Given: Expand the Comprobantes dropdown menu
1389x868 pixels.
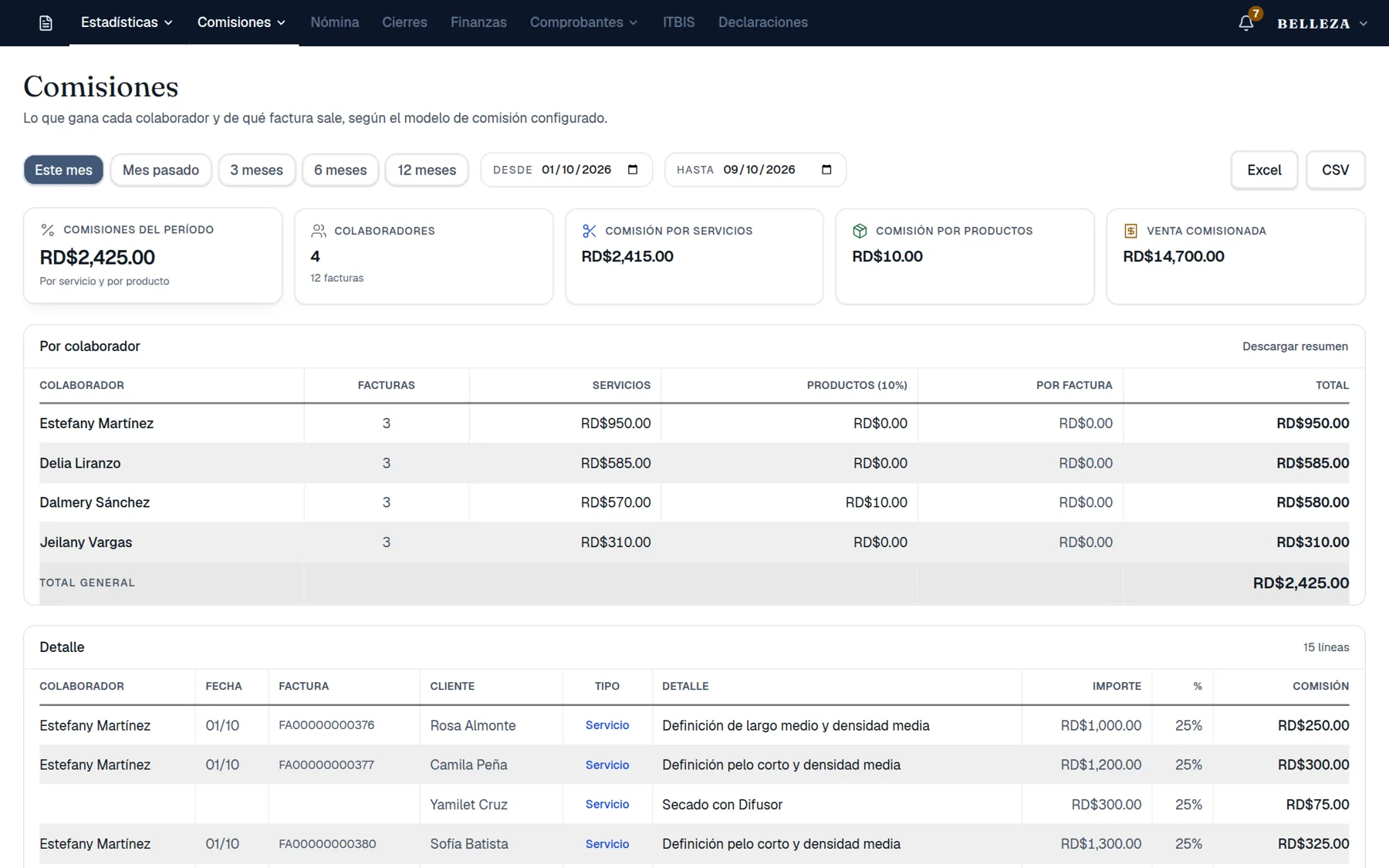Looking at the screenshot, I should click(x=584, y=22).
